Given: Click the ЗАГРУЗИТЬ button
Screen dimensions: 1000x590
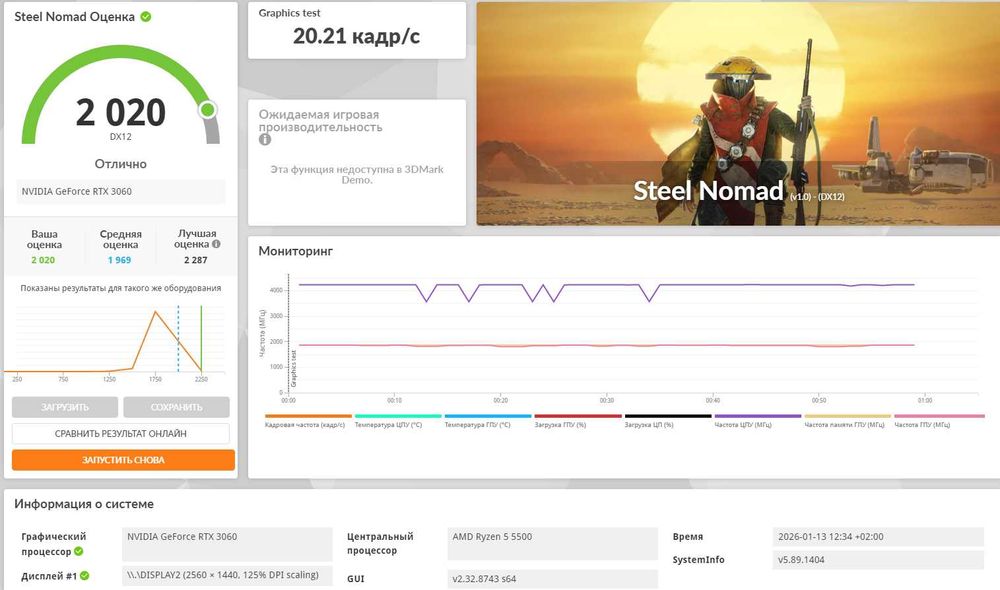Looking at the screenshot, I should pos(65,407).
